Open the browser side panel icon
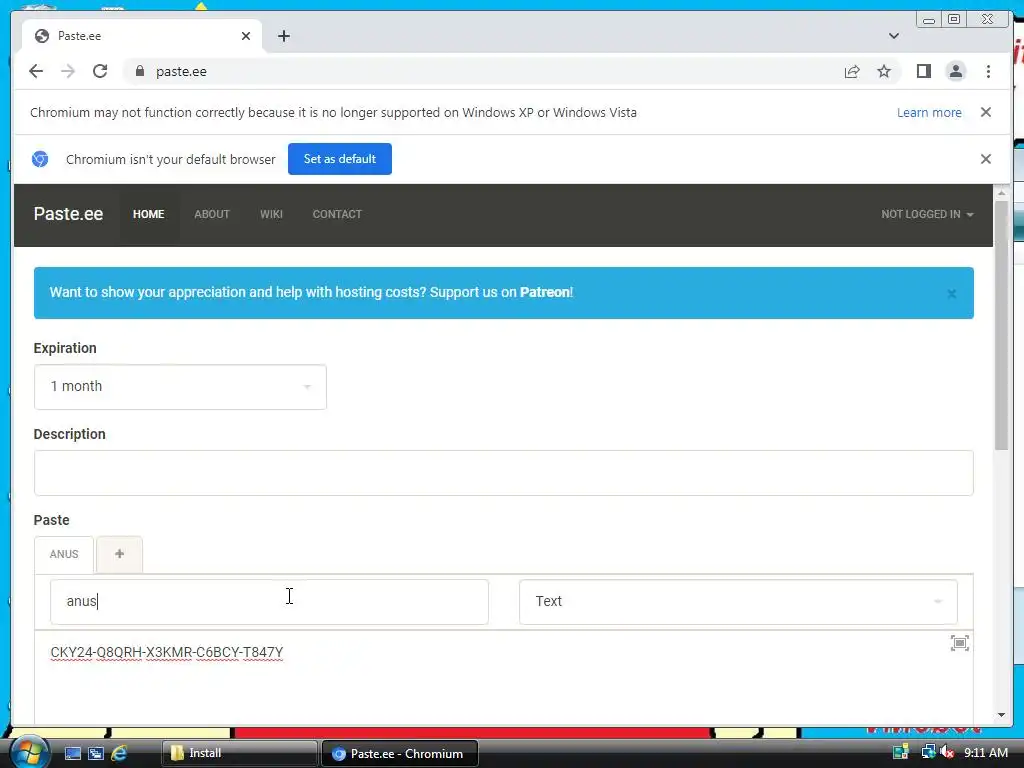The width and height of the screenshot is (1024, 768). (x=923, y=71)
